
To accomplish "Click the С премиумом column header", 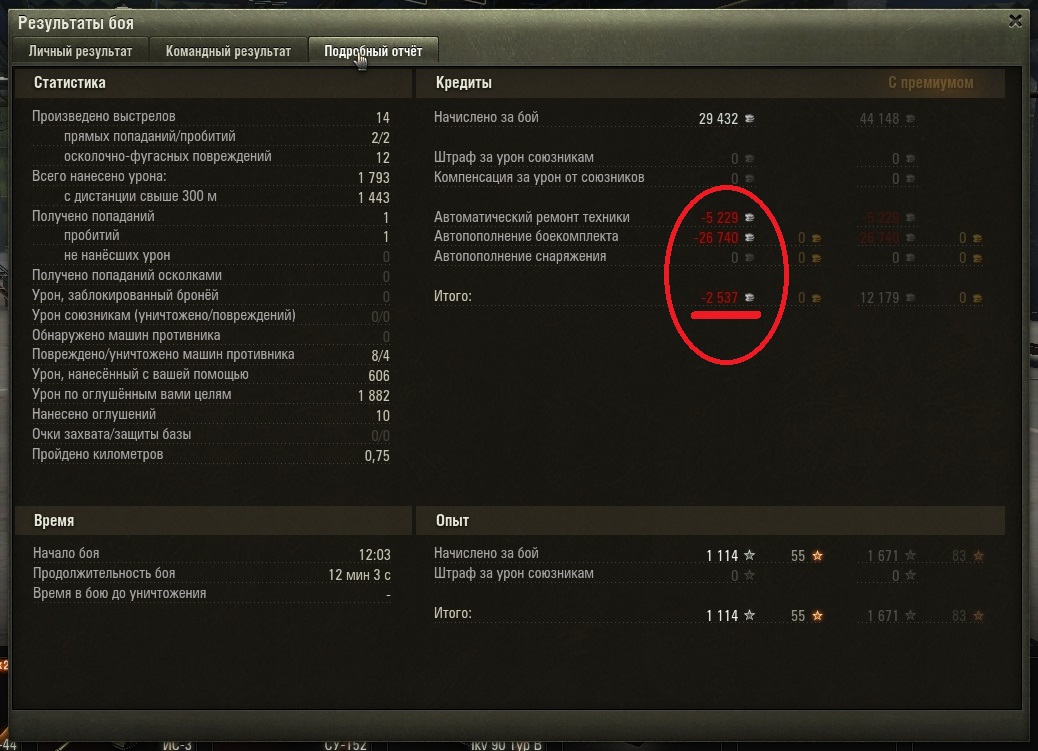I will point(930,83).
